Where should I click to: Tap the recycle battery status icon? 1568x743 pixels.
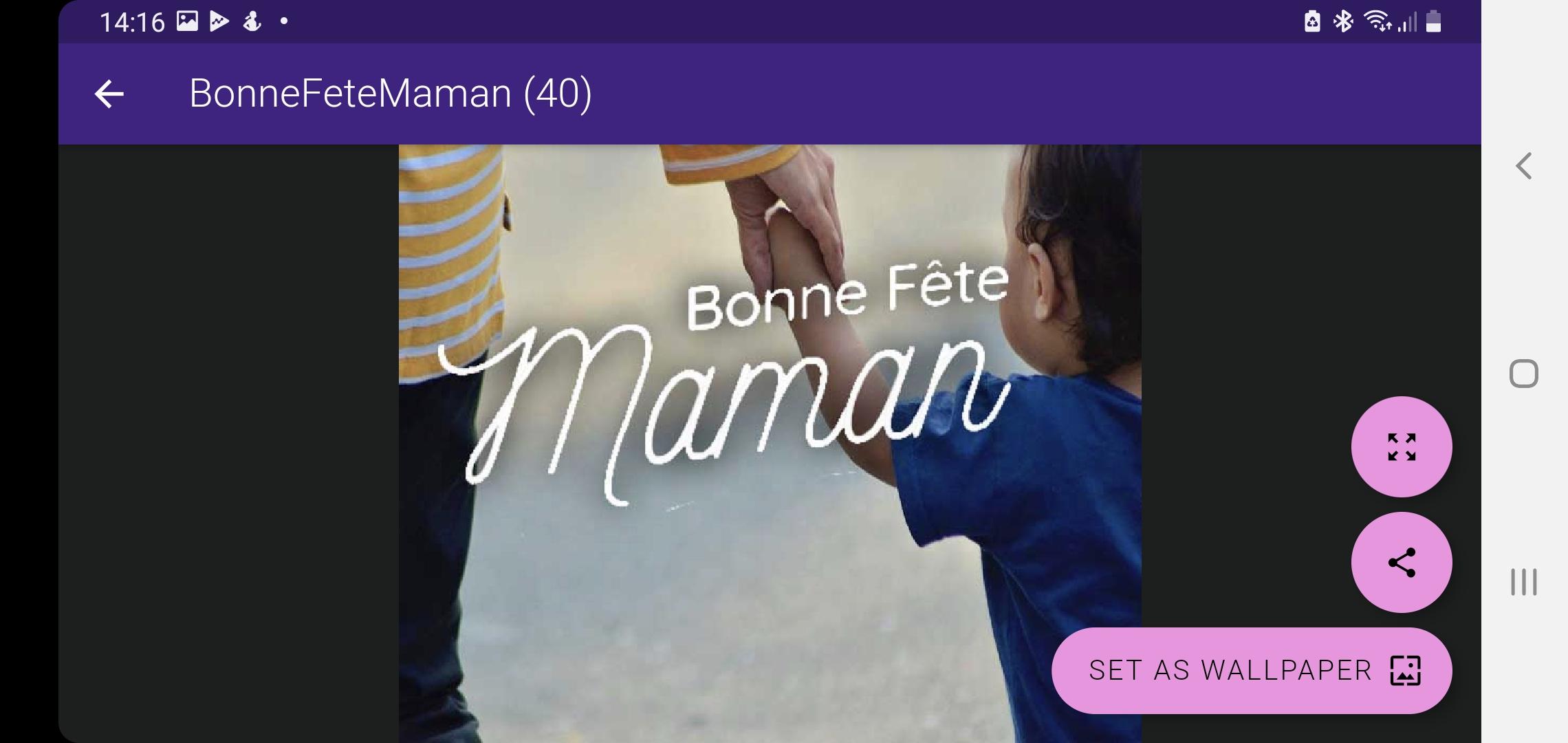[x=1312, y=21]
